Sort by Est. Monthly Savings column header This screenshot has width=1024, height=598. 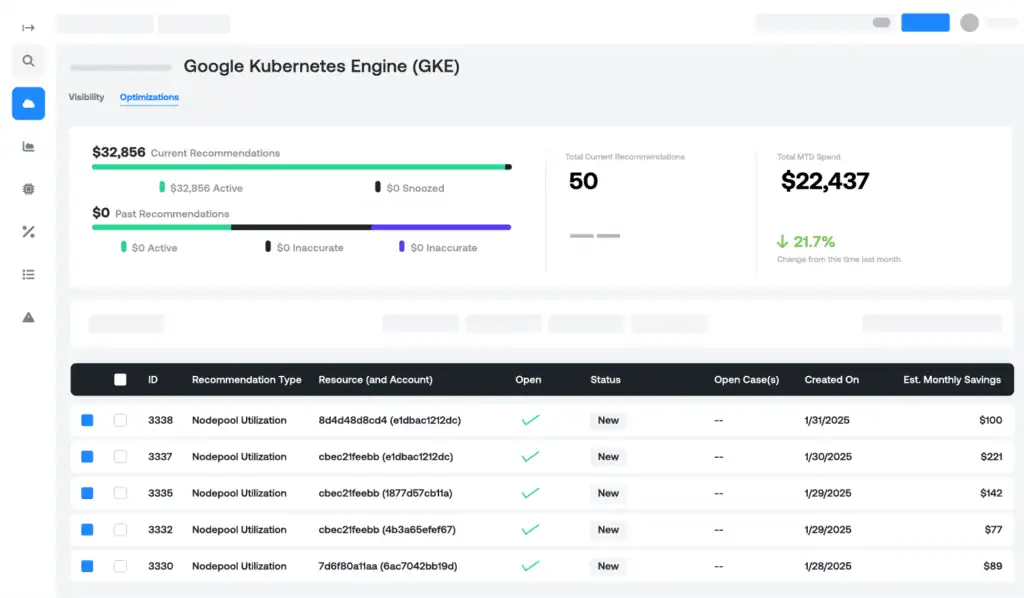click(951, 380)
